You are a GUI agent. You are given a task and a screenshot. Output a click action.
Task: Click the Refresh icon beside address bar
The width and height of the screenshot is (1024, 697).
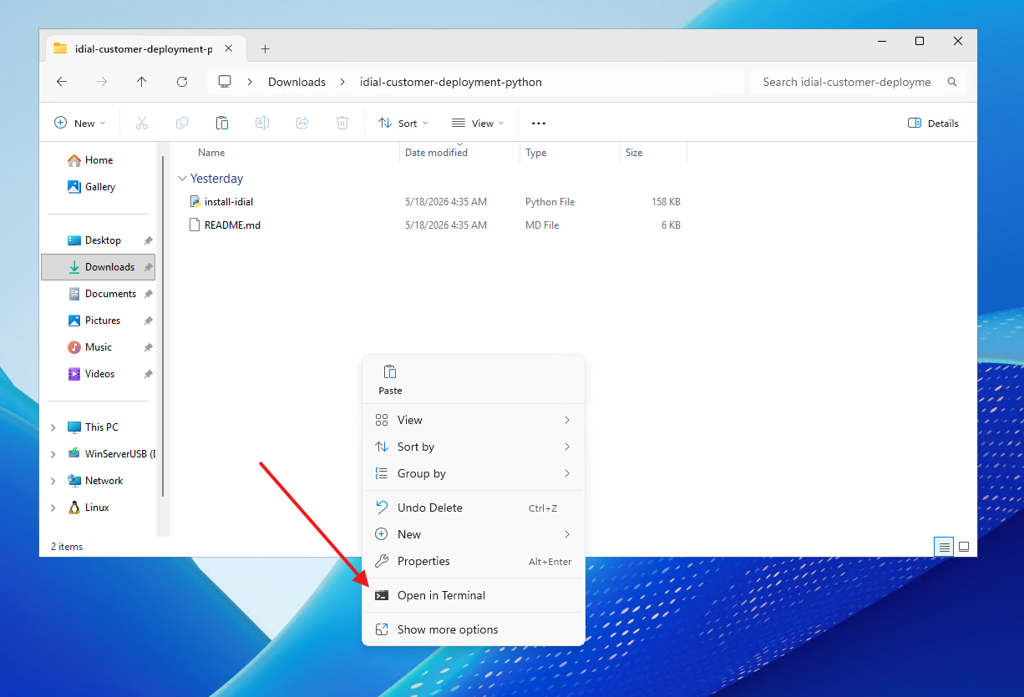[182, 82]
